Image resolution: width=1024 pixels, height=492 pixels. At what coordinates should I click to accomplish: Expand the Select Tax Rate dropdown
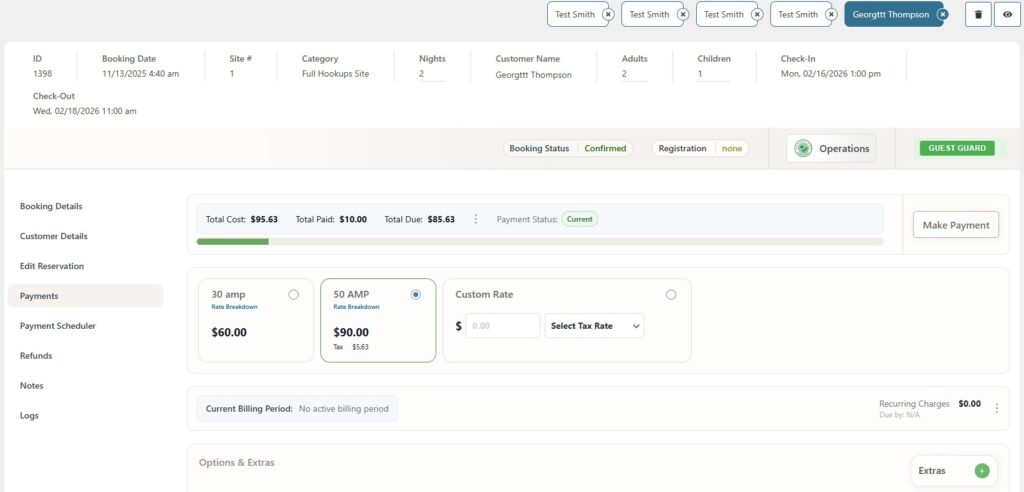(594, 326)
